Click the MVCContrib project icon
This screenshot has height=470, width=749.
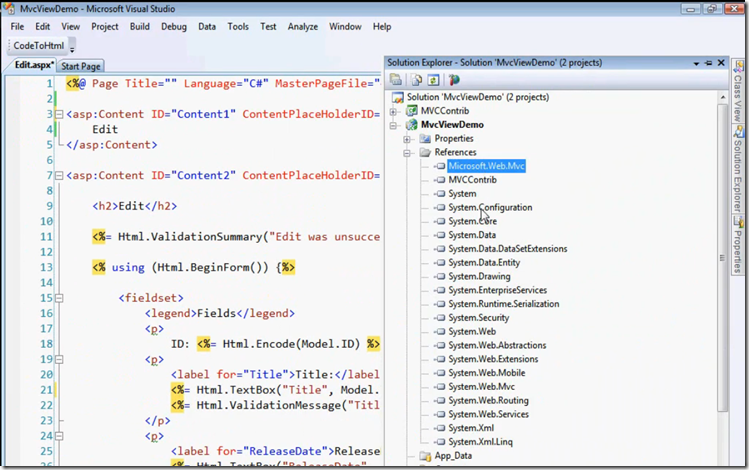pos(411,111)
